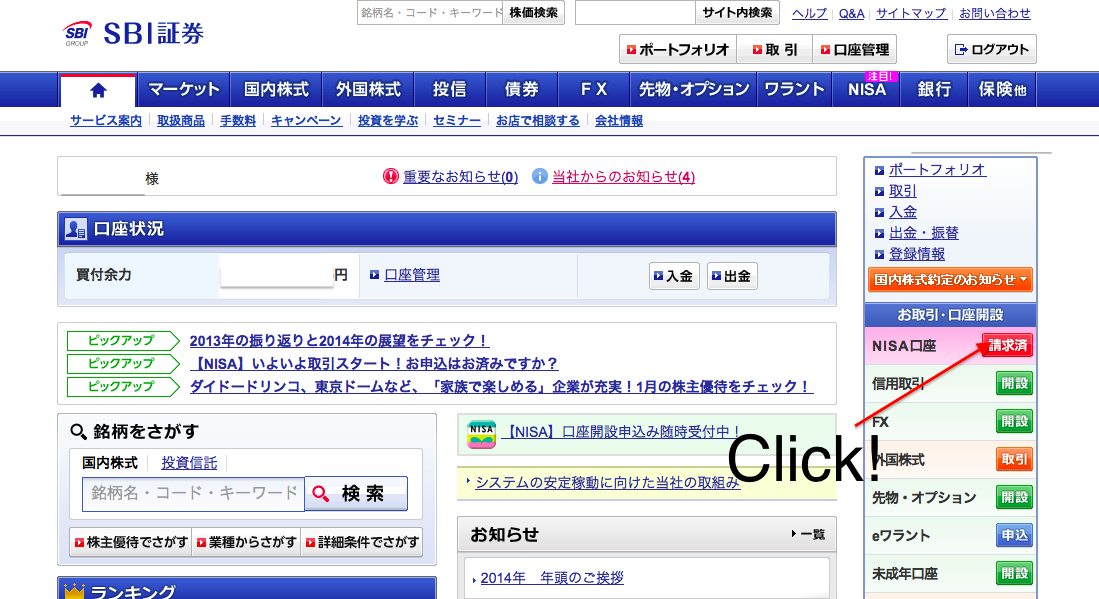The height and width of the screenshot is (599, 1099).
Task: Open the 先物・オプション menu tab
Action: coord(694,90)
